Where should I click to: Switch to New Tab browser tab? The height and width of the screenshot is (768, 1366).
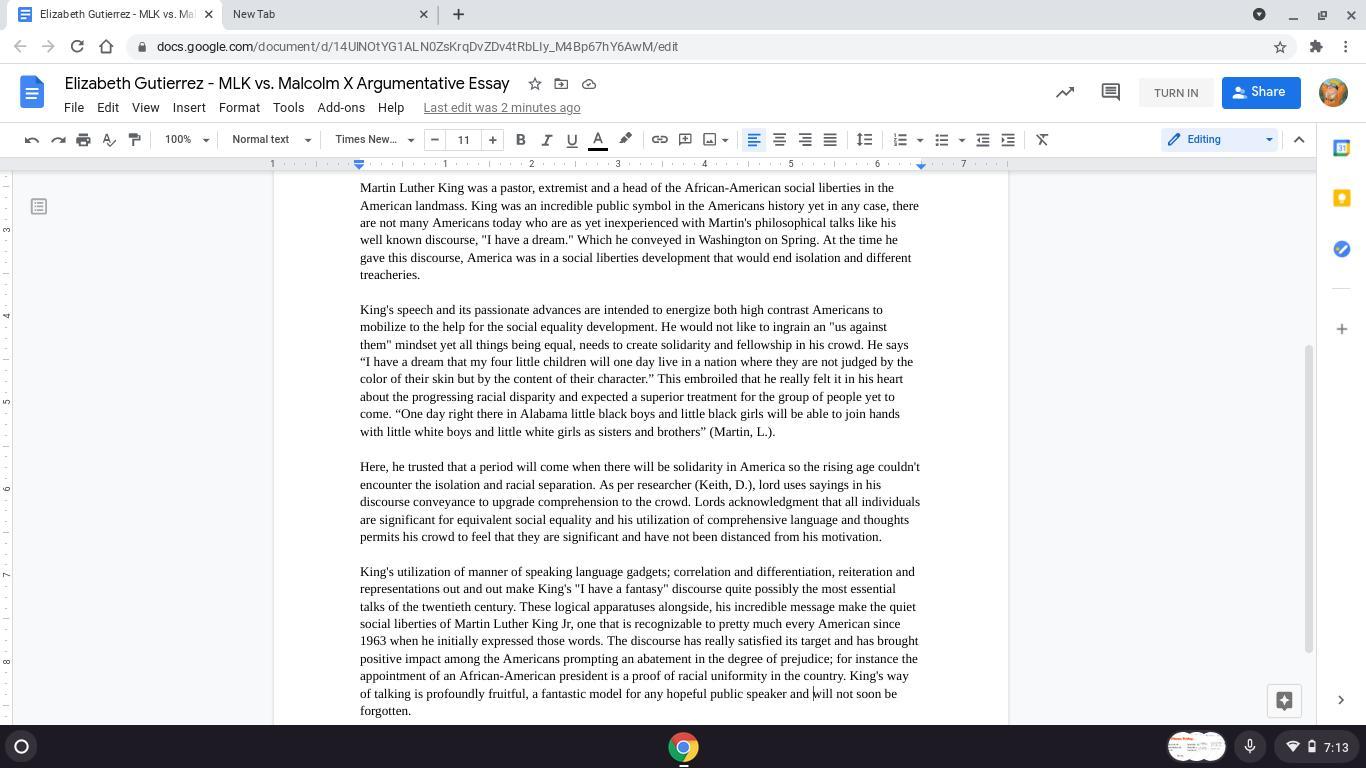coord(329,14)
